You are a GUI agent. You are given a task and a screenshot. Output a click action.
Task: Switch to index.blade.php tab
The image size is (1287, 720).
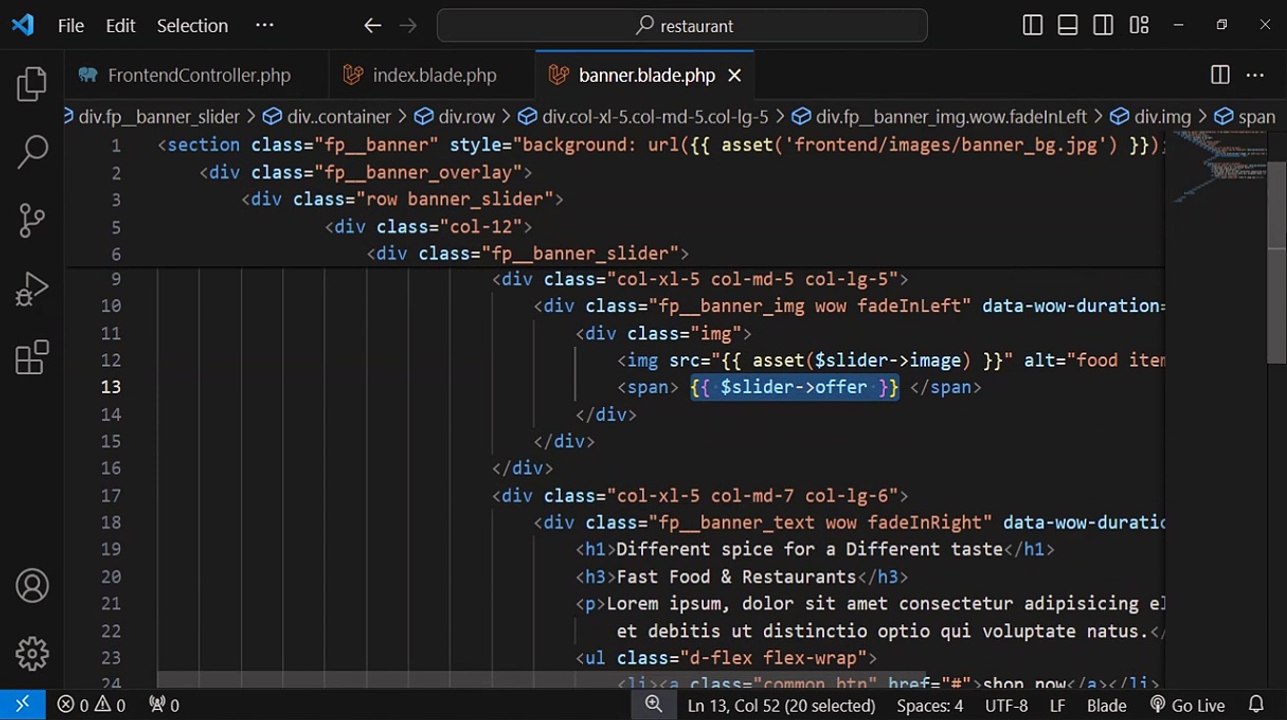[432, 75]
